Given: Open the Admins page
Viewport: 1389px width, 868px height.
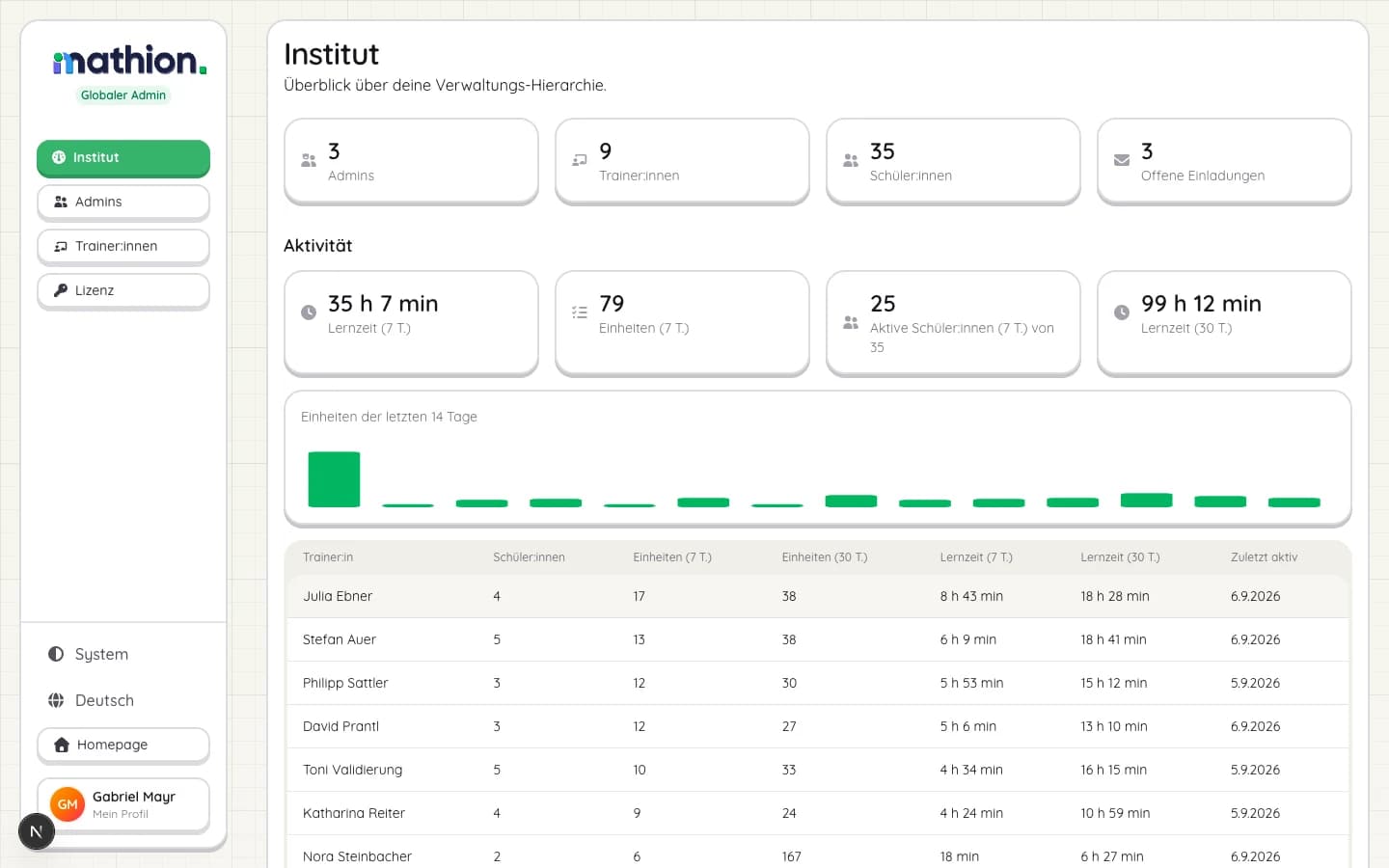Looking at the screenshot, I should click(x=123, y=202).
